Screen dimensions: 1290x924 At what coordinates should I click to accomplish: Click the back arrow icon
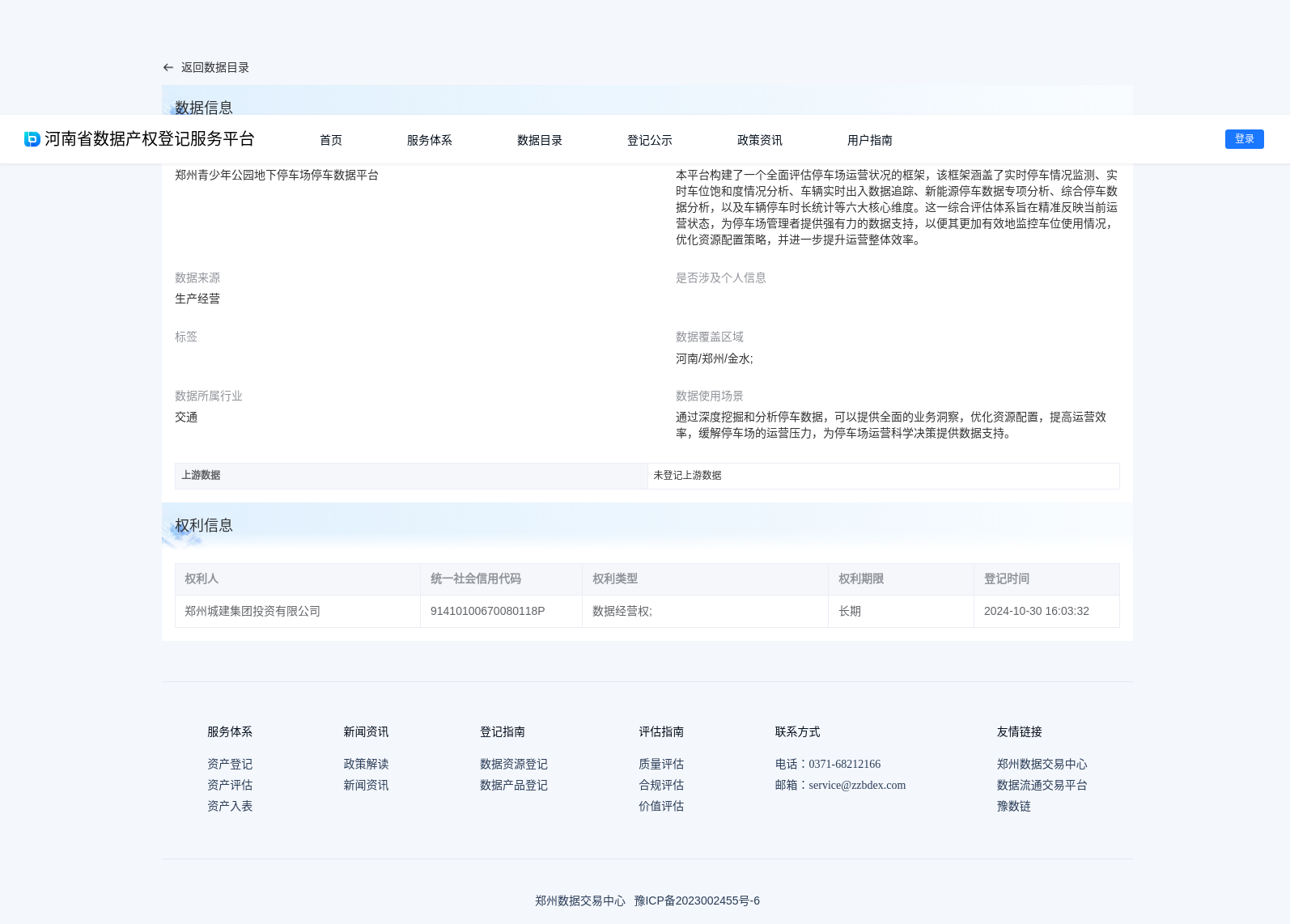[x=168, y=68]
